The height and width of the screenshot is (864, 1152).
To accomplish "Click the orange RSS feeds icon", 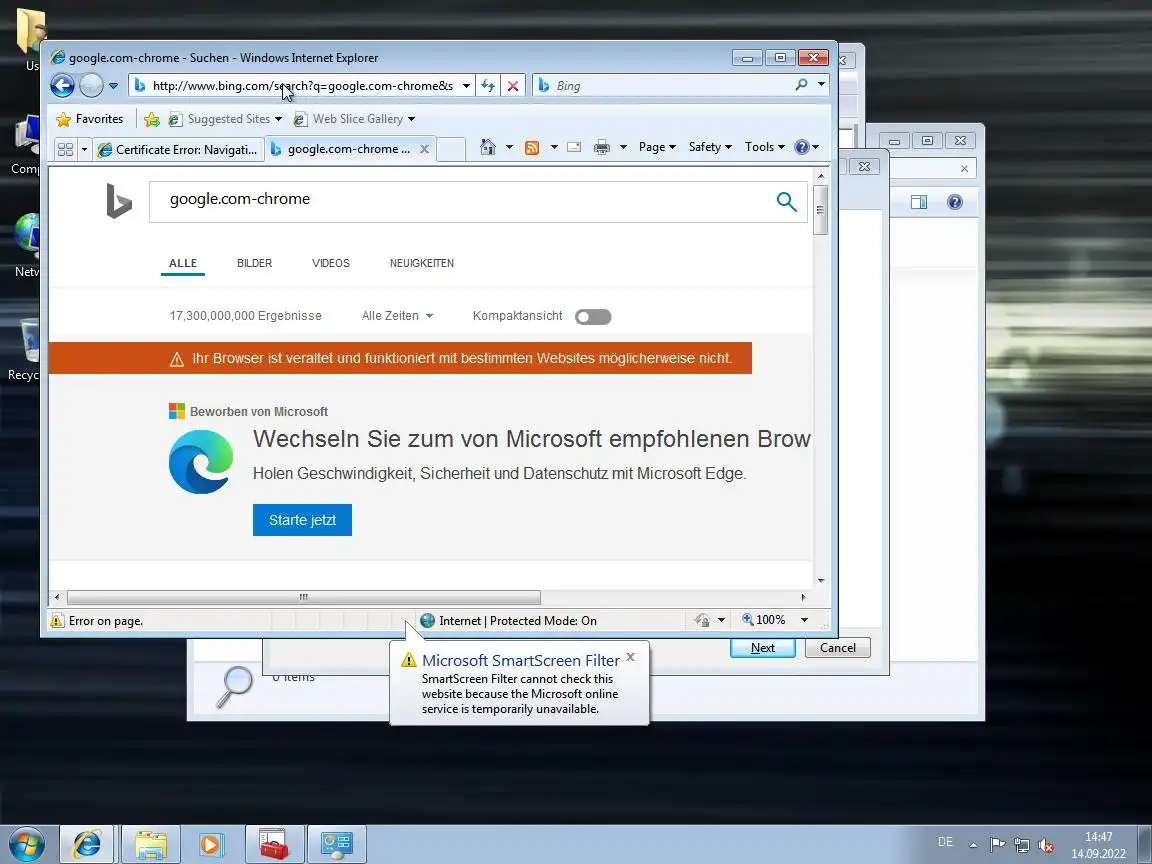I will point(532,148).
